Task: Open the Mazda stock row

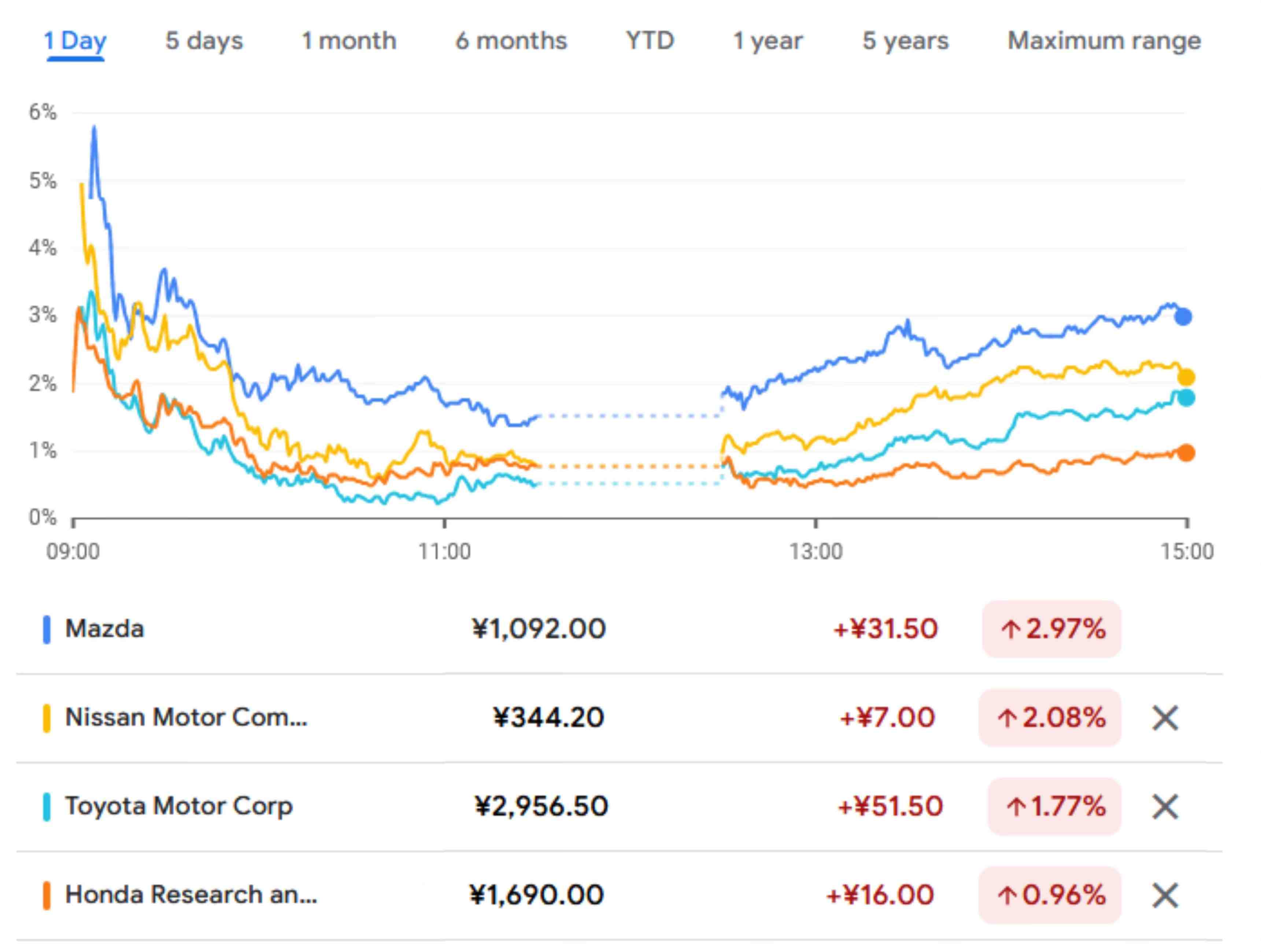Action: pos(105,629)
